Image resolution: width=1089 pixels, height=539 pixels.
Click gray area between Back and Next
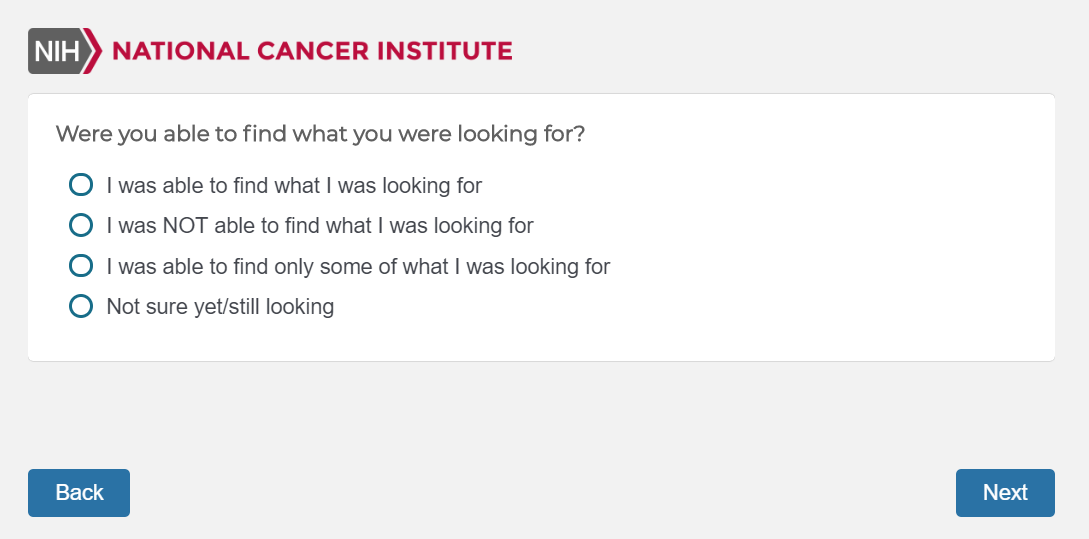pyautogui.click(x=540, y=492)
